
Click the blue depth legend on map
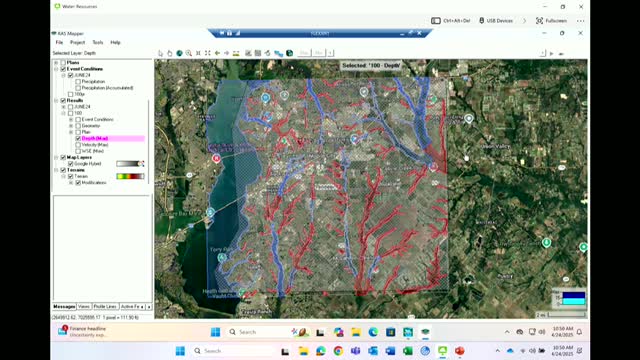click(x=569, y=298)
